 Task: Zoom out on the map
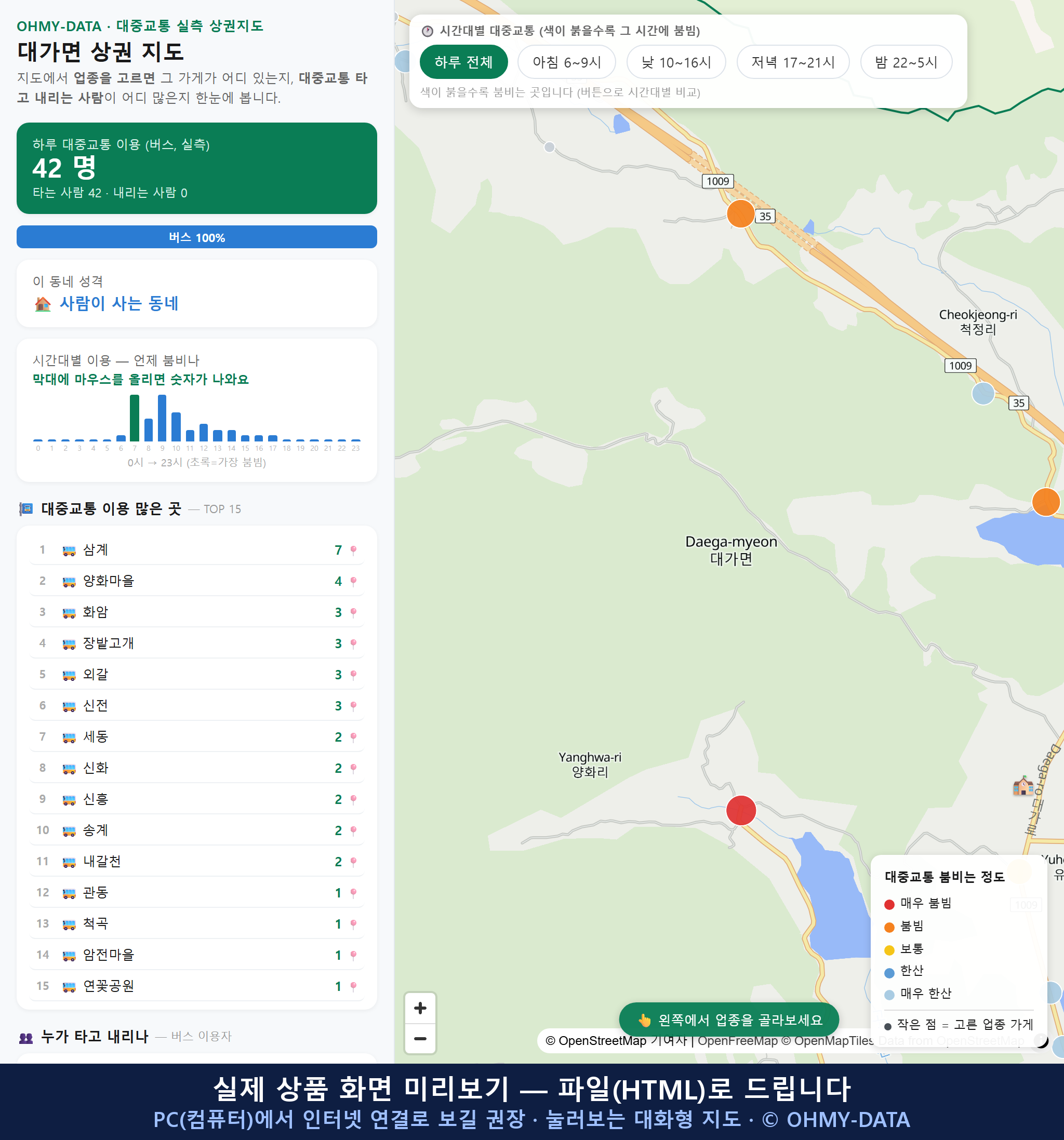[420, 1039]
